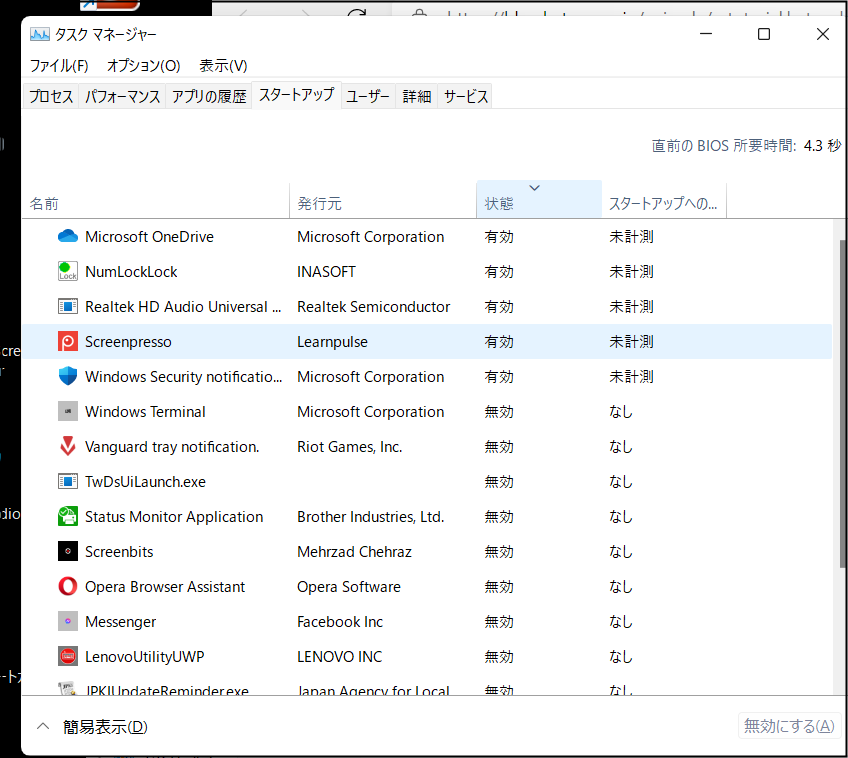
Task: Click the NumLockLock green lock icon
Action: (x=68, y=271)
